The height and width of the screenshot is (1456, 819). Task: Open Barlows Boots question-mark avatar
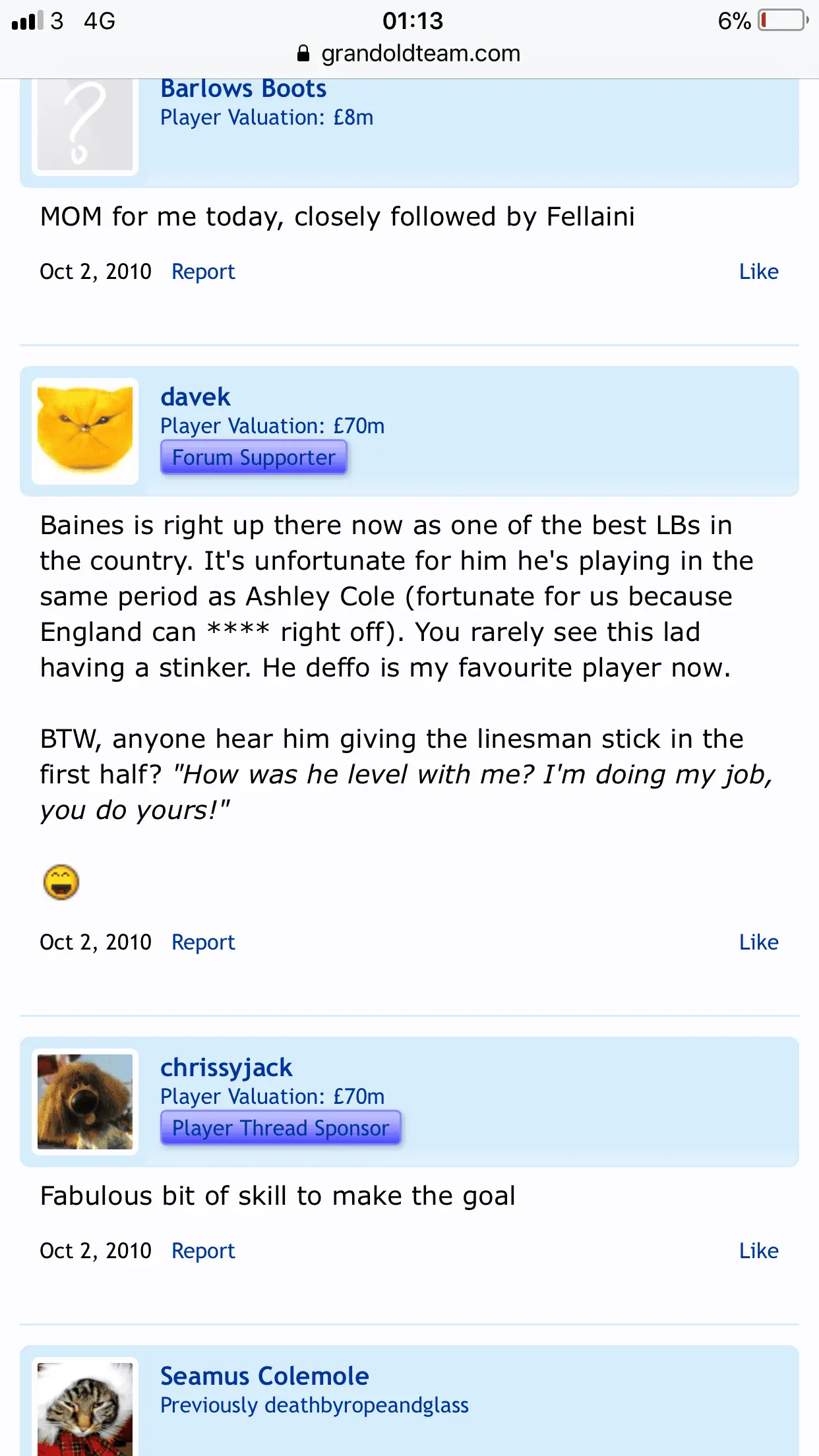(85, 125)
